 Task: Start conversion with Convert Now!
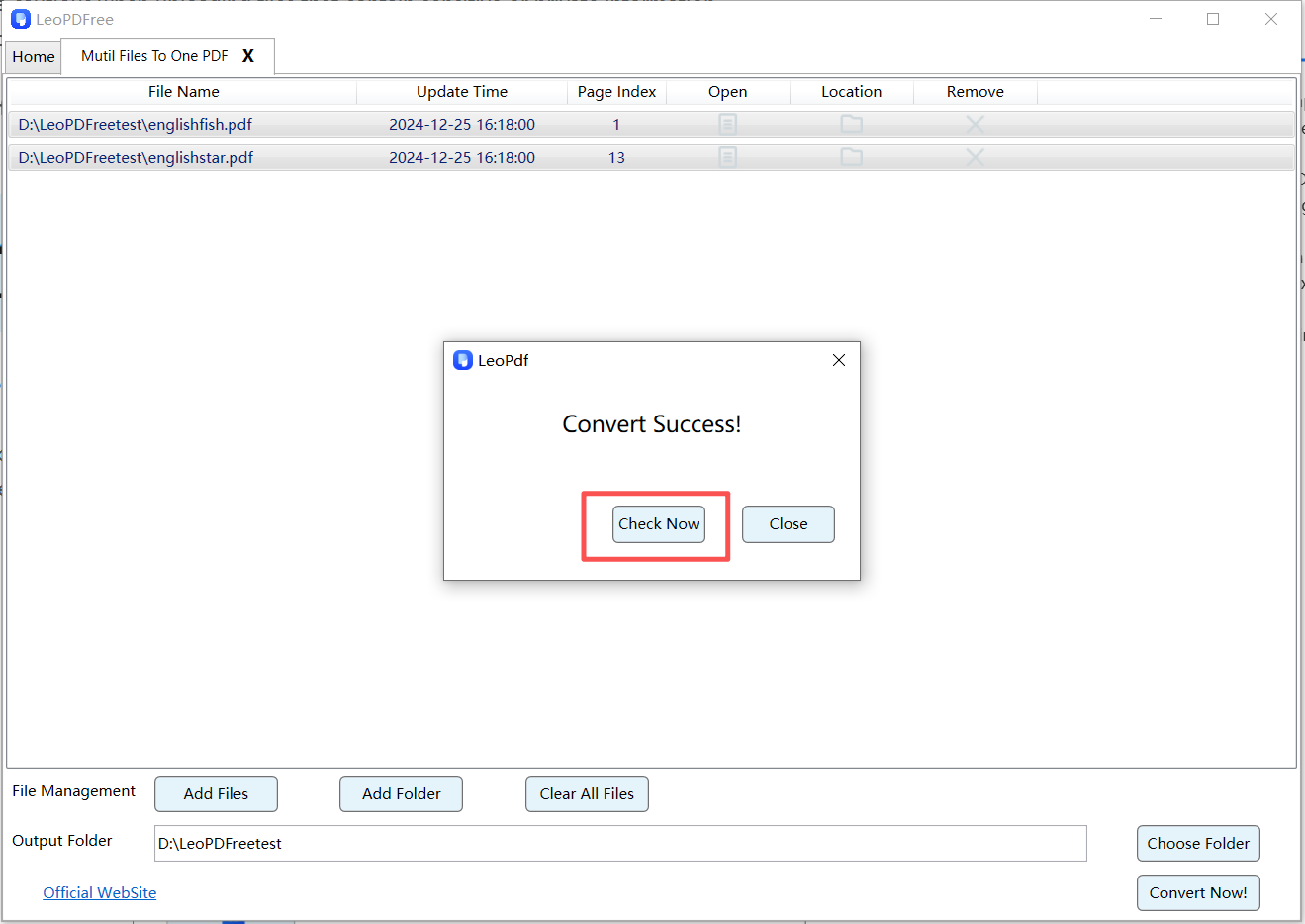click(x=1198, y=892)
